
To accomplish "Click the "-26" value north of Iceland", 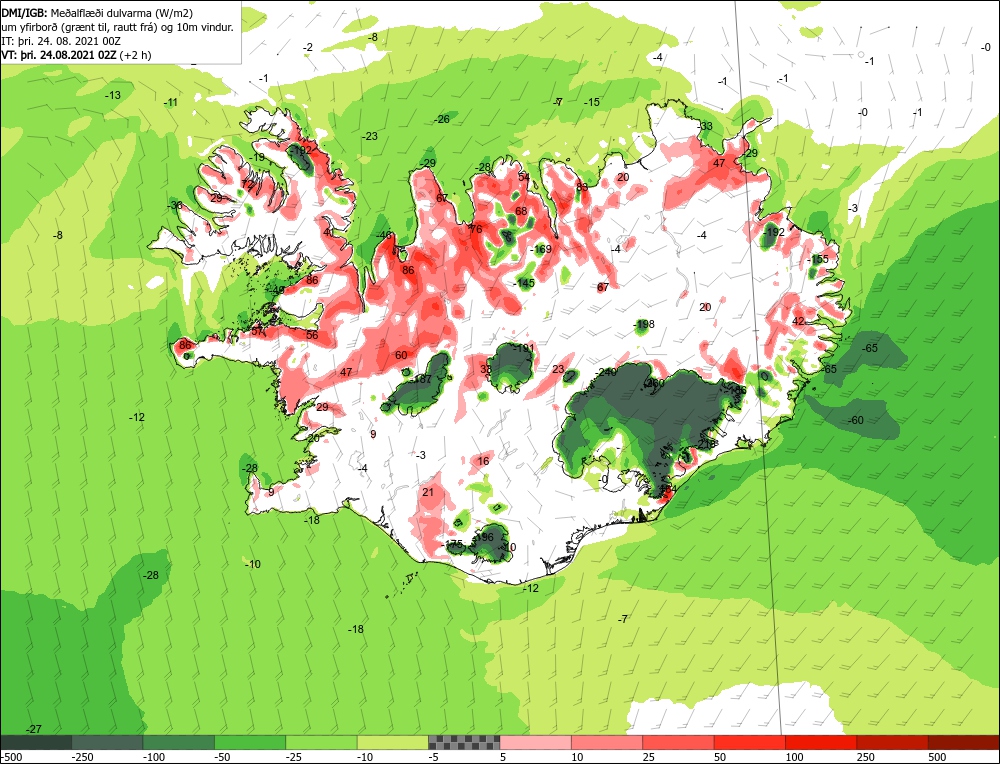I will point(441,119).
